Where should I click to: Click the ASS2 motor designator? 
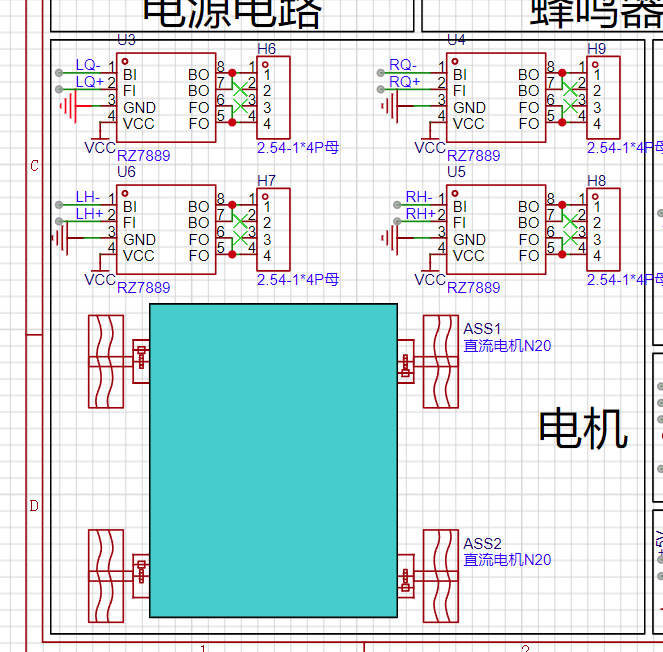pyautogui.click(x=482, y=544)
